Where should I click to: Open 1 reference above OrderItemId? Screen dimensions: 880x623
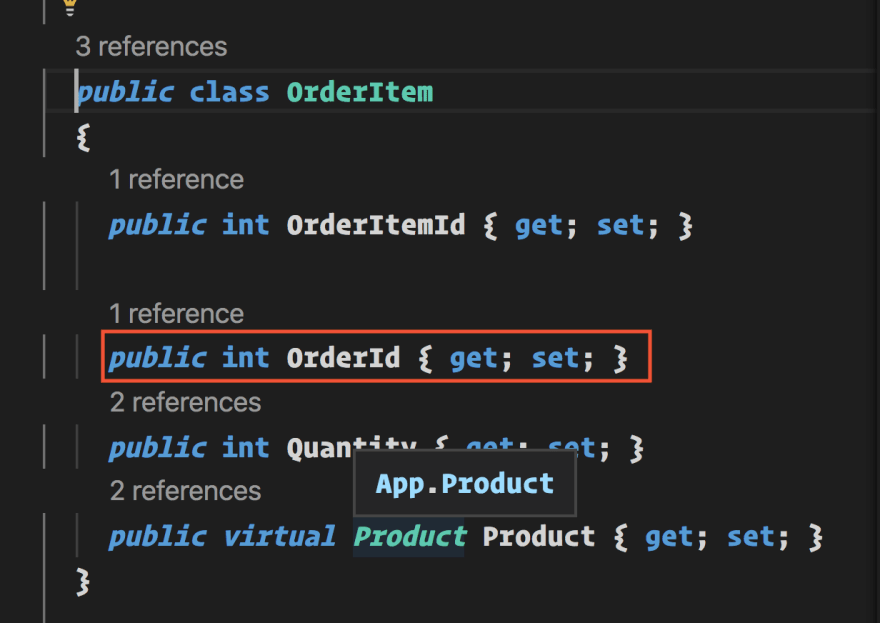[177, 180]
